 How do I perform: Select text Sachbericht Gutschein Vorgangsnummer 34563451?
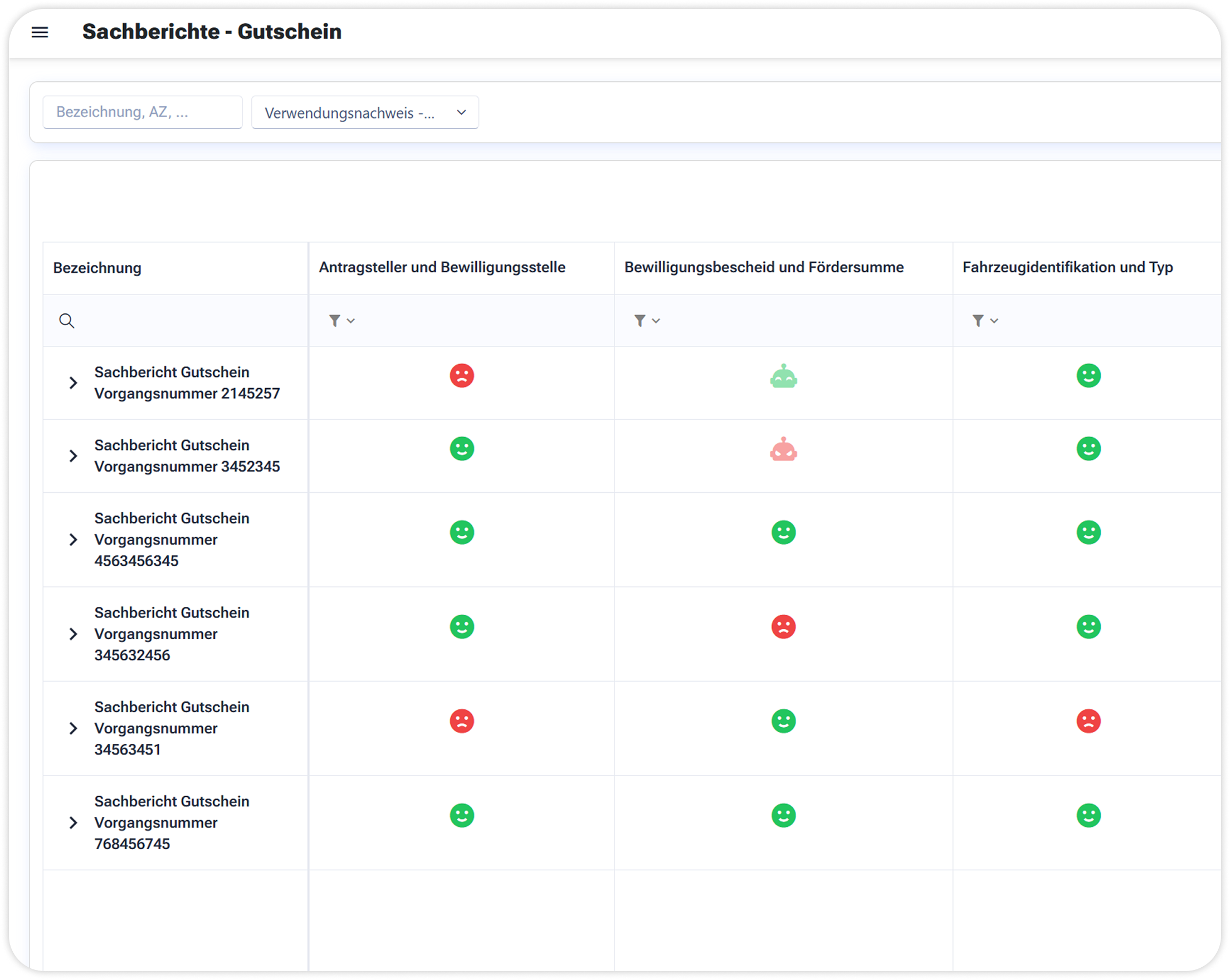tap(172, 728)
